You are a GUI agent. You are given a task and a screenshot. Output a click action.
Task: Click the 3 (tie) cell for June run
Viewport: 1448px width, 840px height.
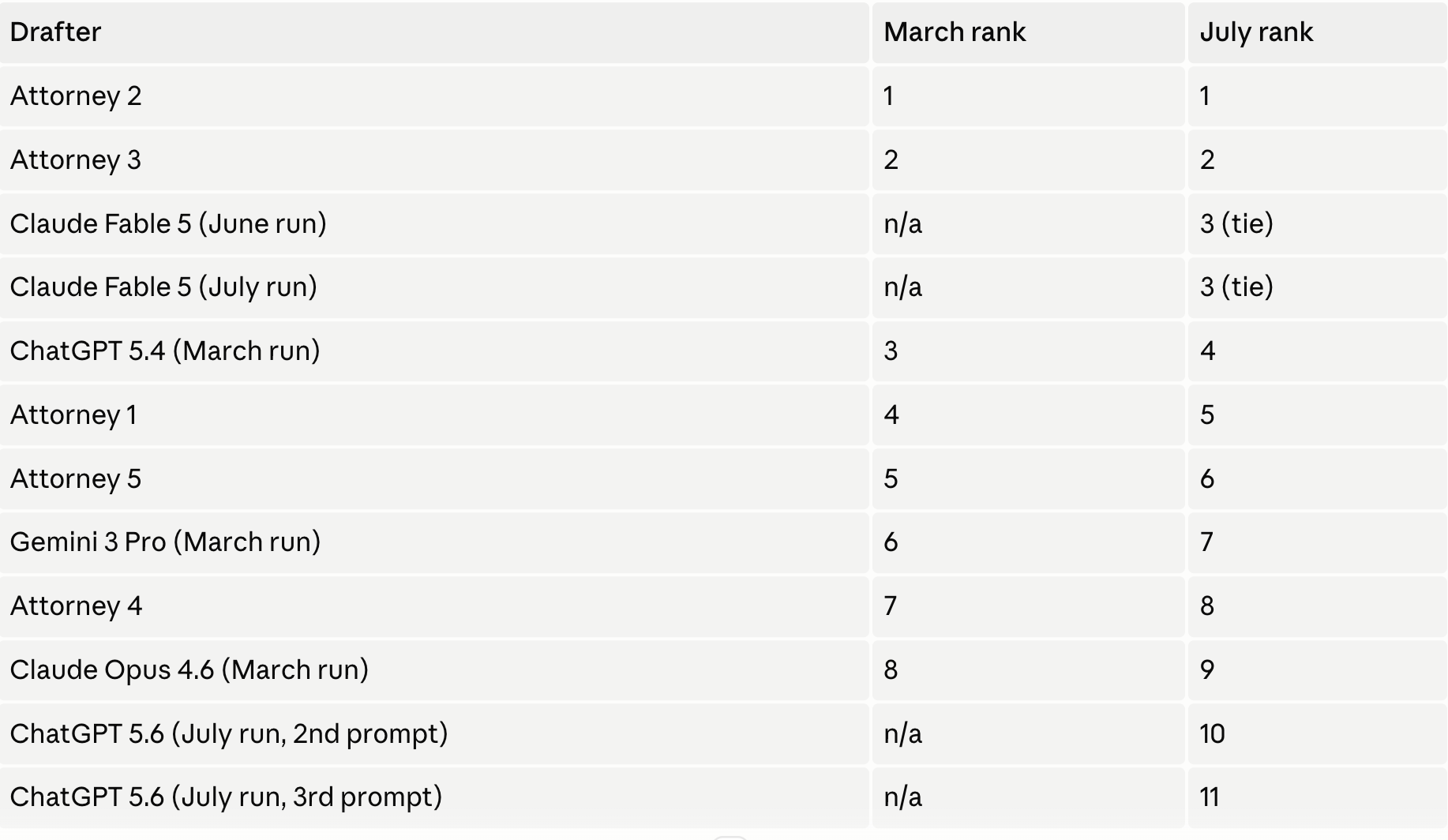[x=1318, y=224]
